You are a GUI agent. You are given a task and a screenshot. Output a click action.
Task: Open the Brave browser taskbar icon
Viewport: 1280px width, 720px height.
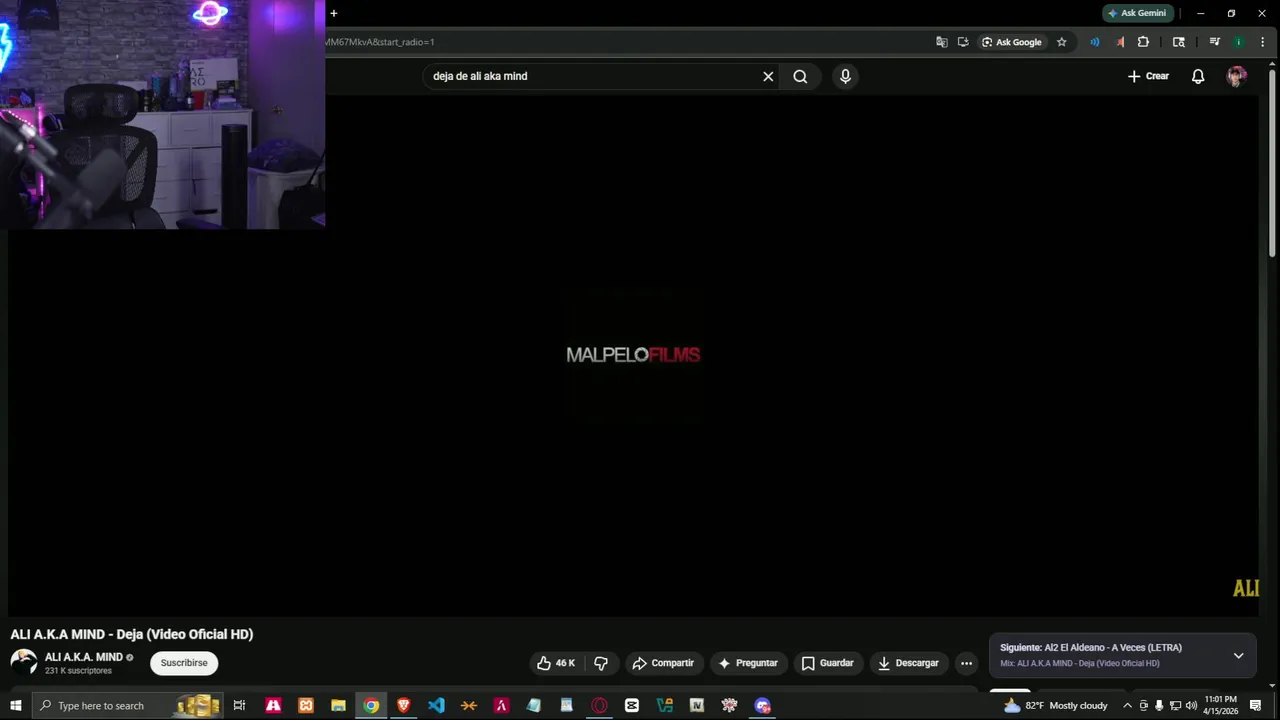404,706
